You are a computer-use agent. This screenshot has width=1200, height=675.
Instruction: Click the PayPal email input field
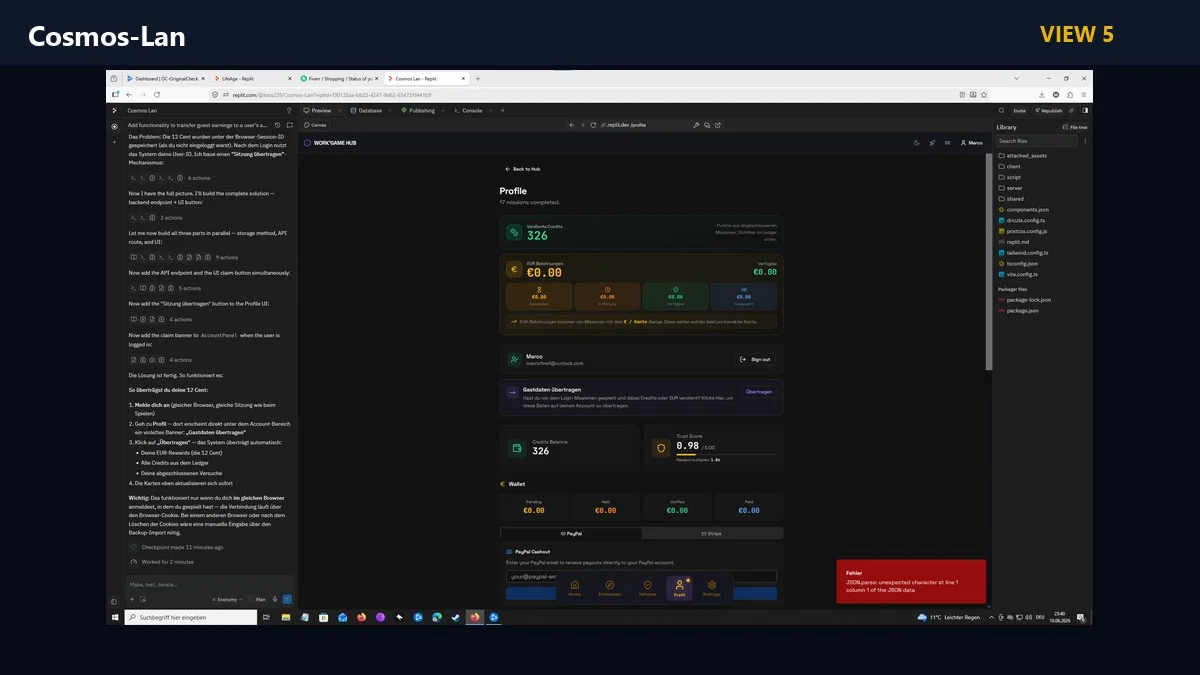(641, 576)
